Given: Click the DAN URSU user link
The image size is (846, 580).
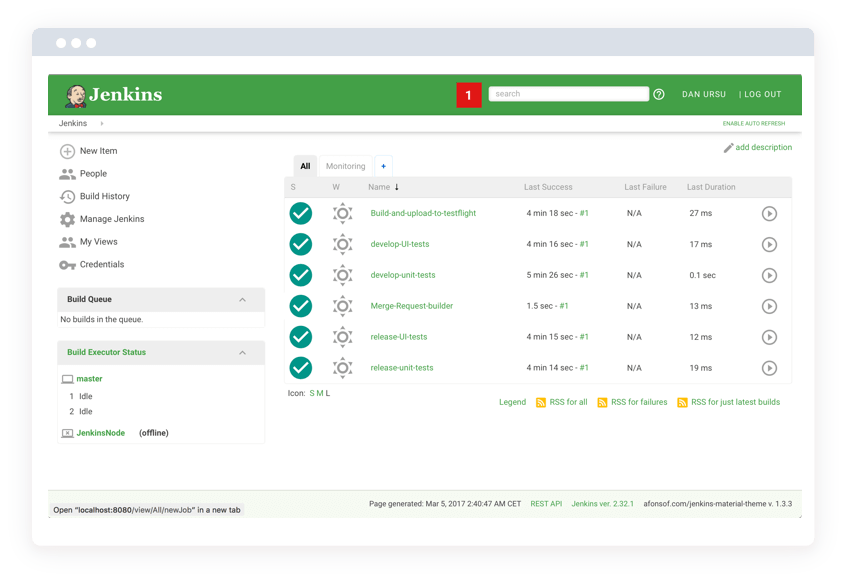Looking at the screenshot, I should 704,94.
